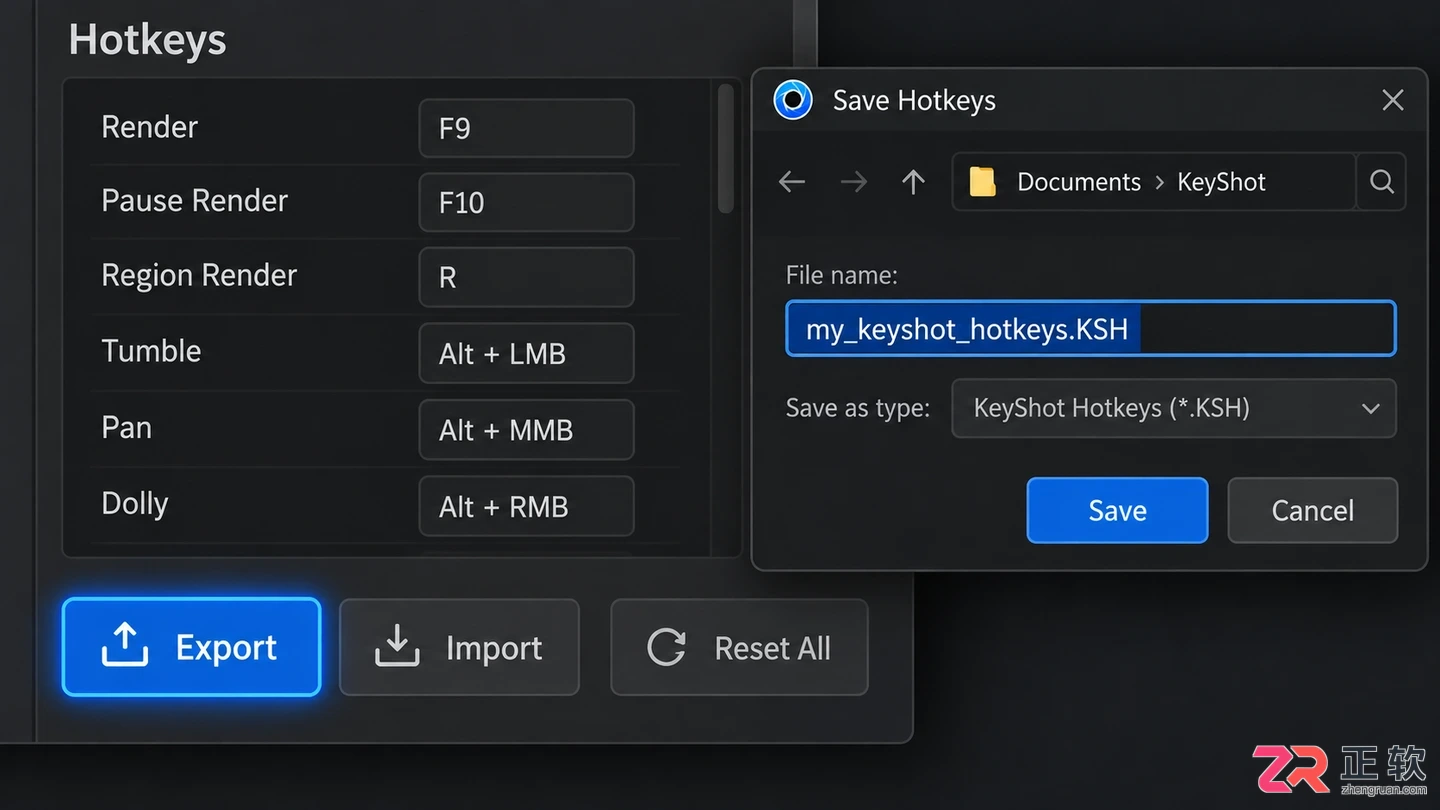Select the Tumble Alt + LMB hotkey field
The height and width of the screenshot is (810, 1440).
click(x=526, y=353)
